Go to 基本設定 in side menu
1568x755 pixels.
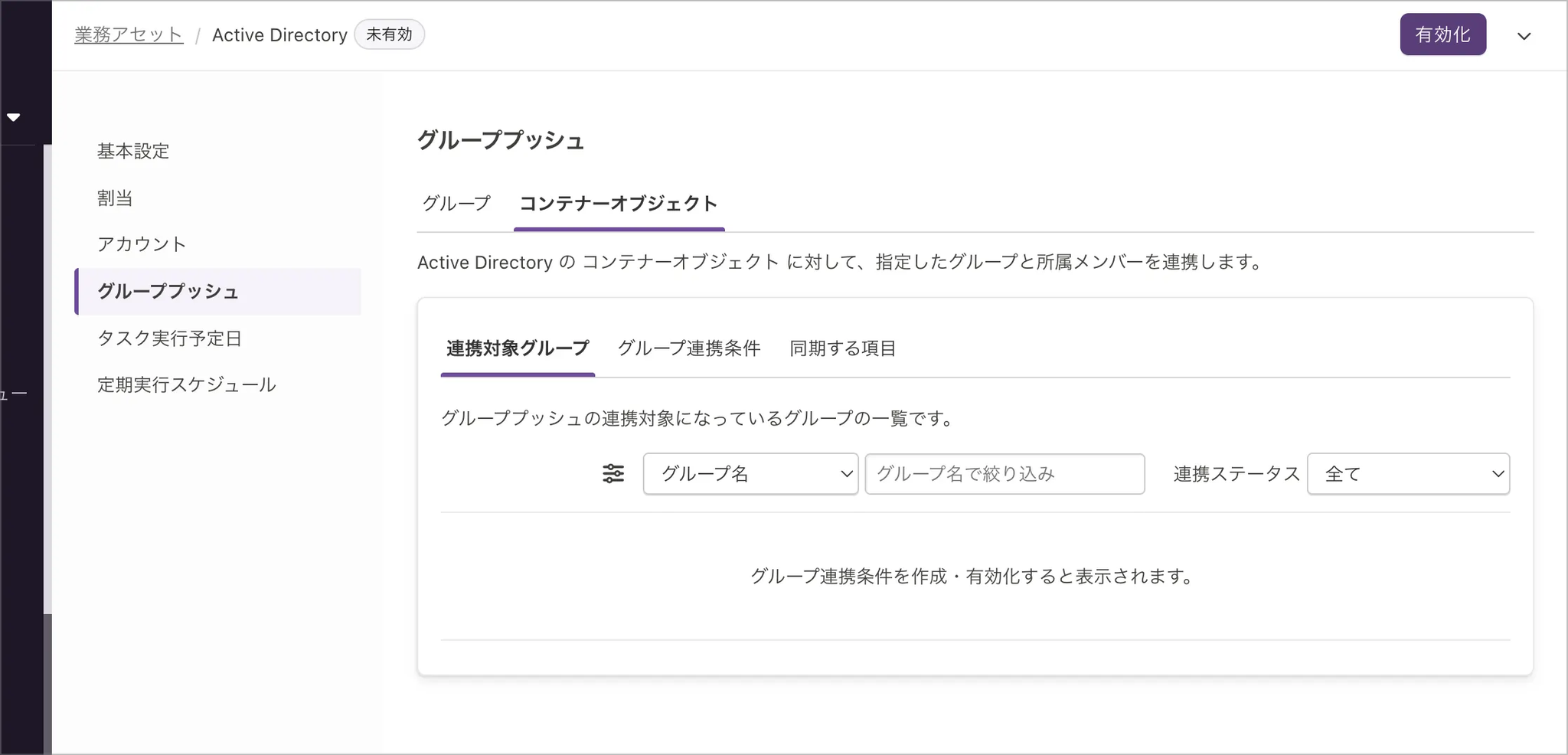pos(133,152)
